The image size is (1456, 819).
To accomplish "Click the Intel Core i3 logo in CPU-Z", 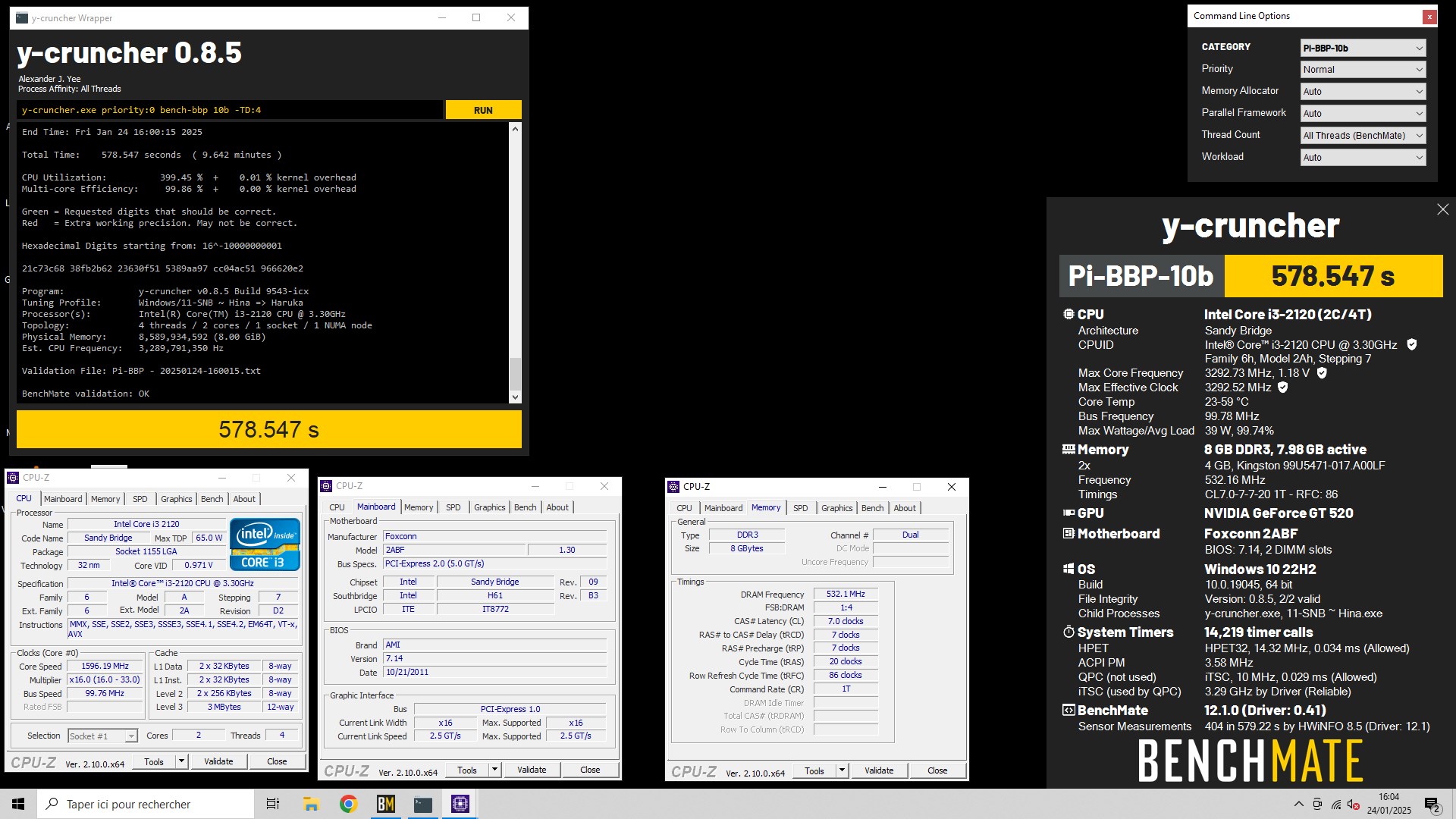I will point(265,544).
